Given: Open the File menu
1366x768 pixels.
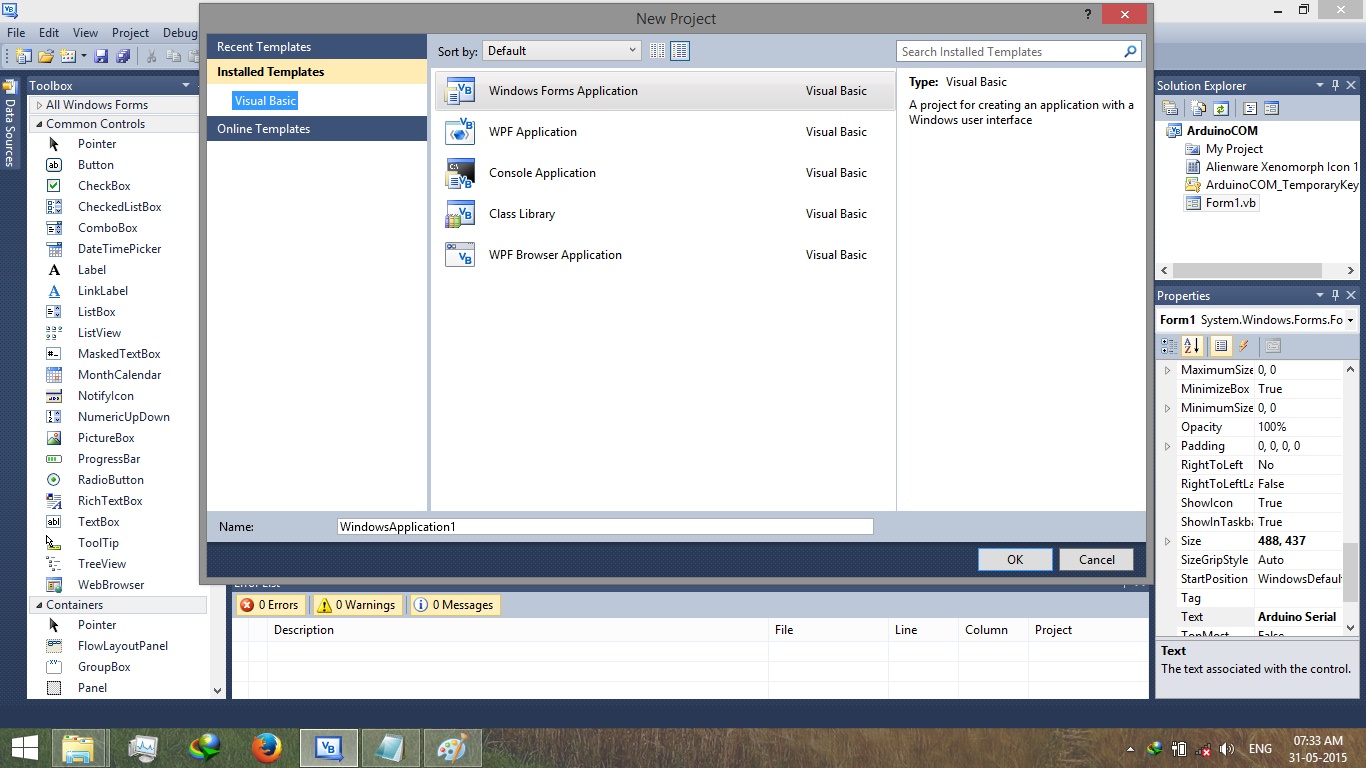Looking at the screenshot, I should [16, 33].
